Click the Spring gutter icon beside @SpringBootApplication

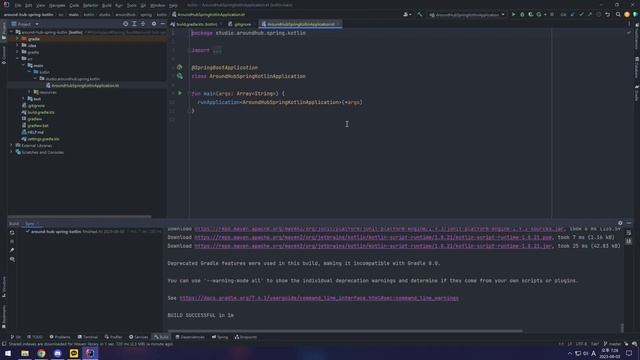pyautogui.click(x=180, y=67)
